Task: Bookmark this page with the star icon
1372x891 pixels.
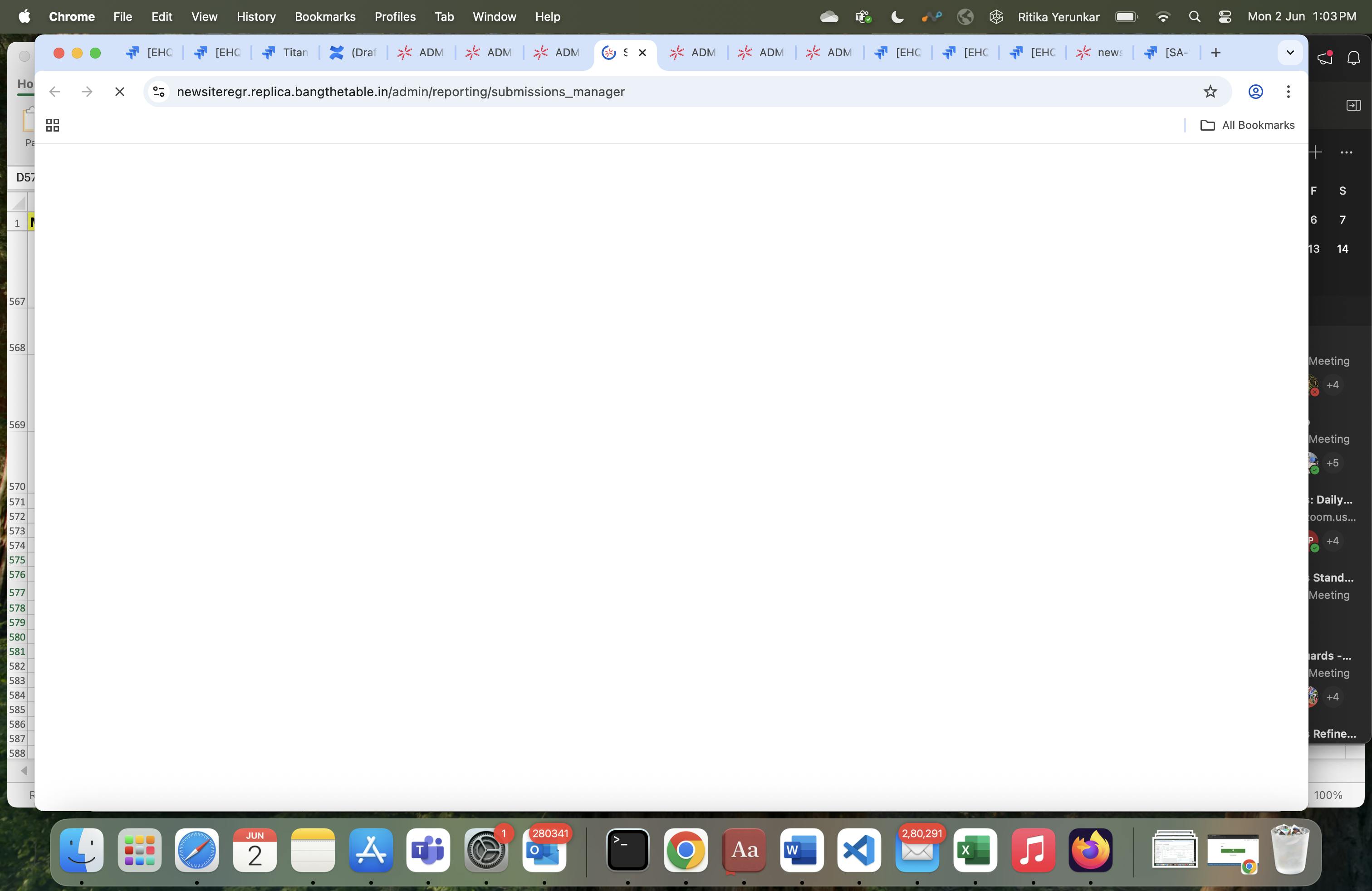Action: pos(1210,92)
